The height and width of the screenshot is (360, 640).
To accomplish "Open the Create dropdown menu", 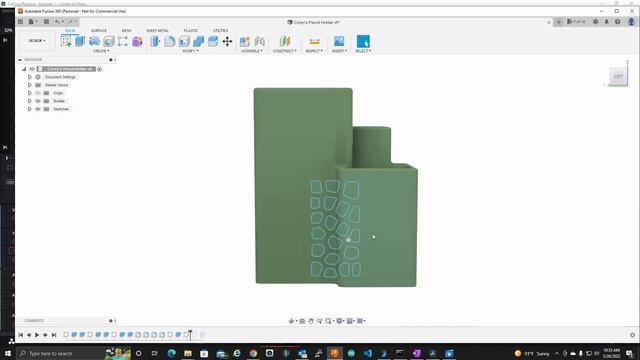I will [101, 51].
